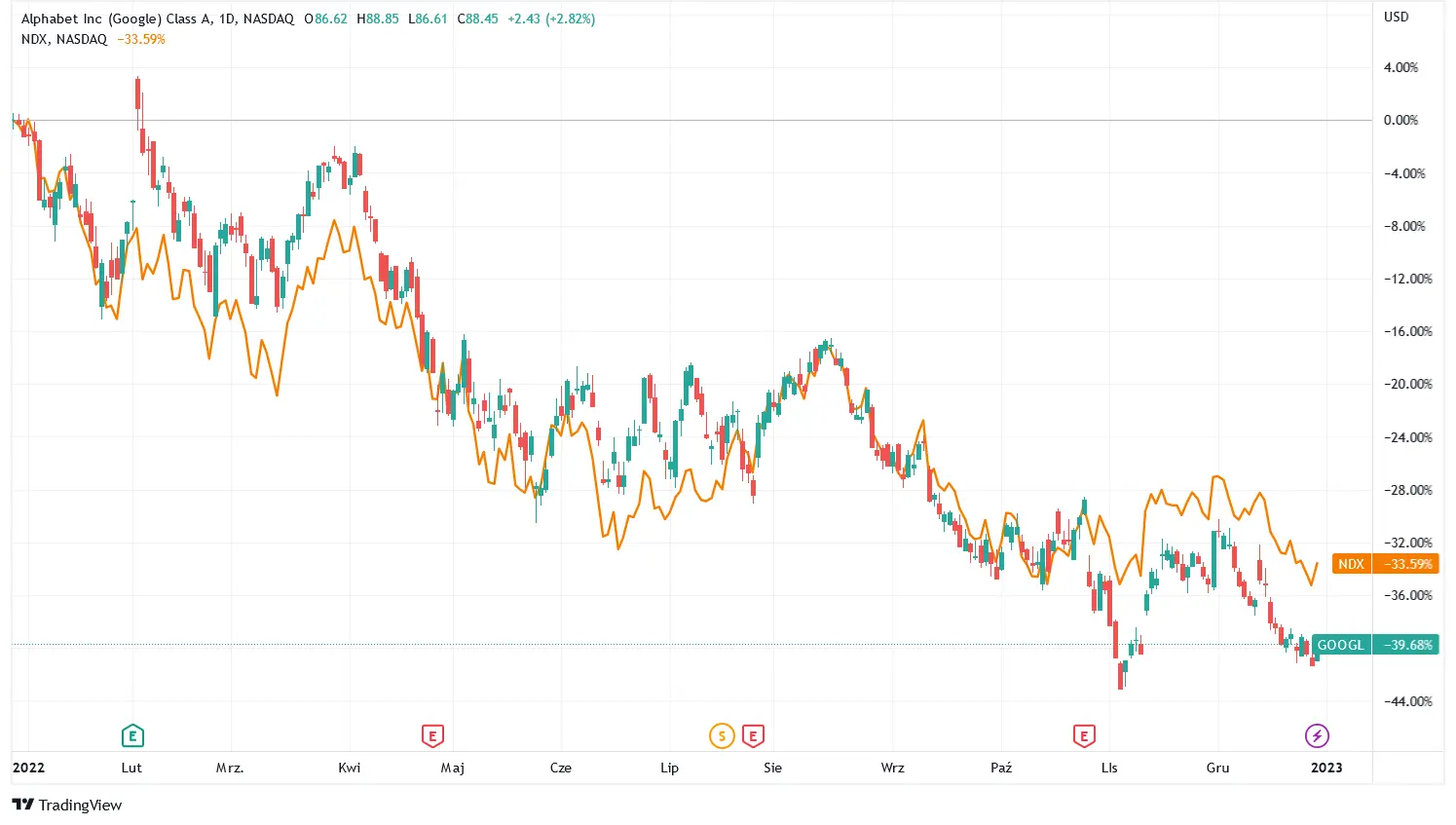The image size is (1456, 825).
Task: Click the open value O86.62 in header
Action: [x=325, y=19]
